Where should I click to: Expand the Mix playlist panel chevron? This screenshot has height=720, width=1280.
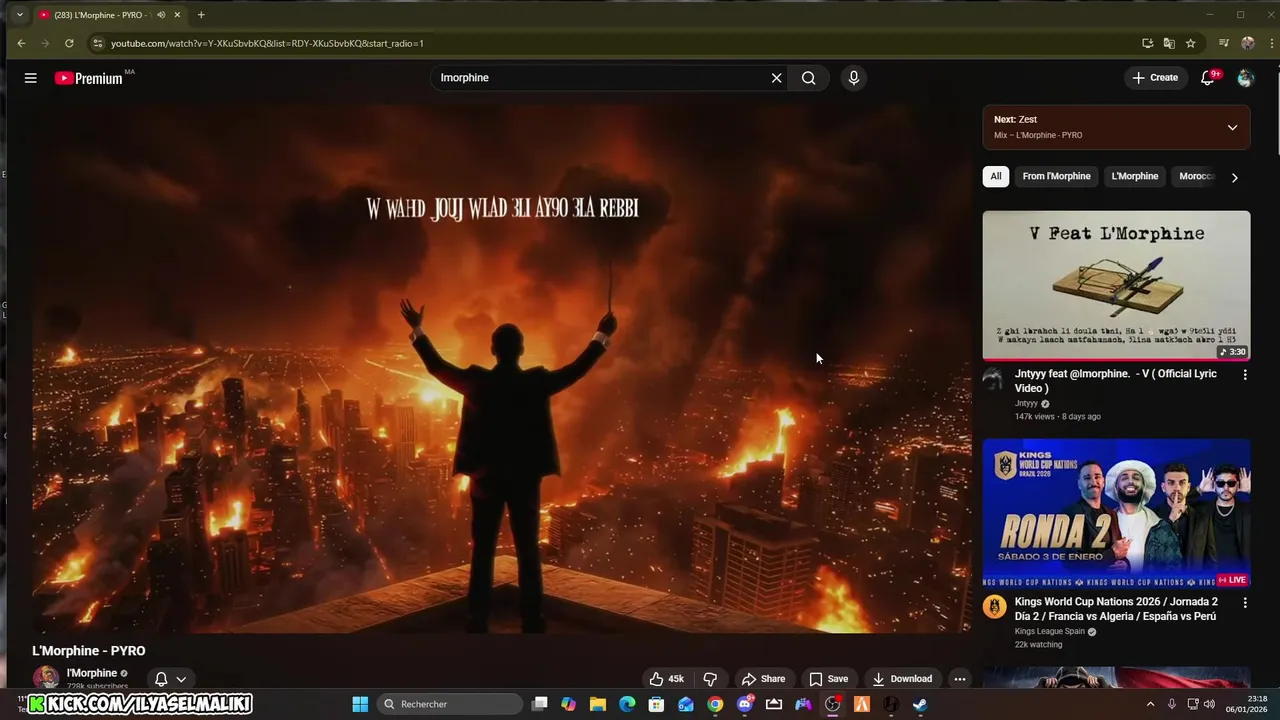click(1232, 128)
